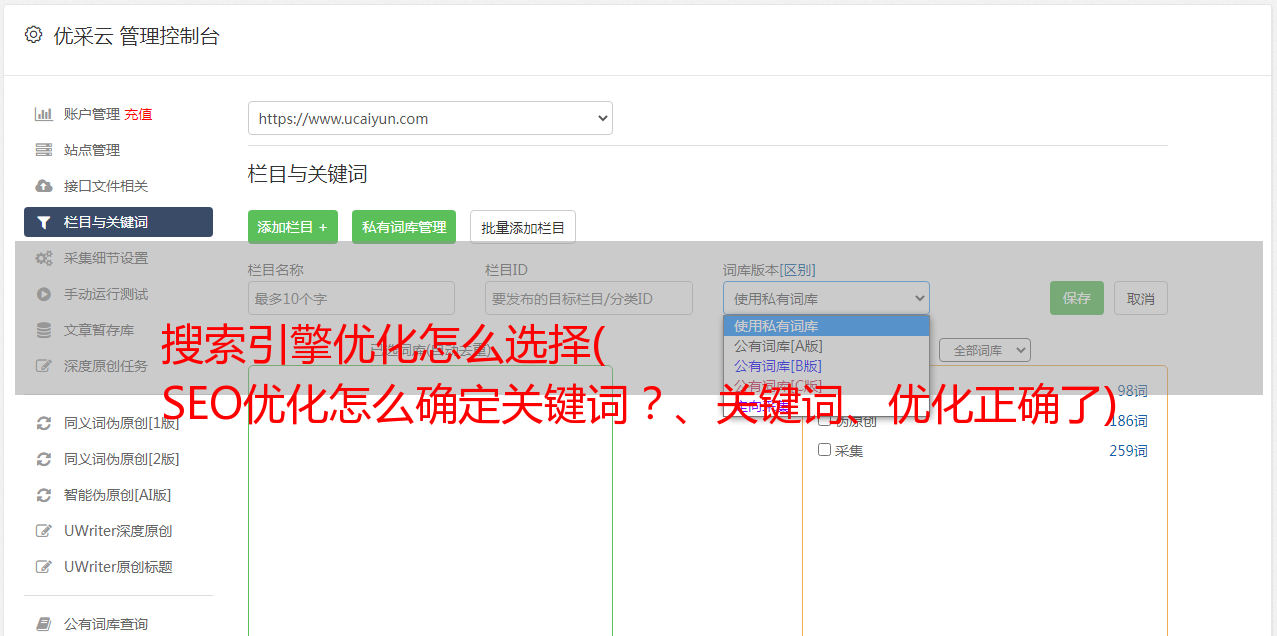This screenshot has width=1277, height=636.
Task: Click the book icon for 公有词库查询
Action: 44,624
